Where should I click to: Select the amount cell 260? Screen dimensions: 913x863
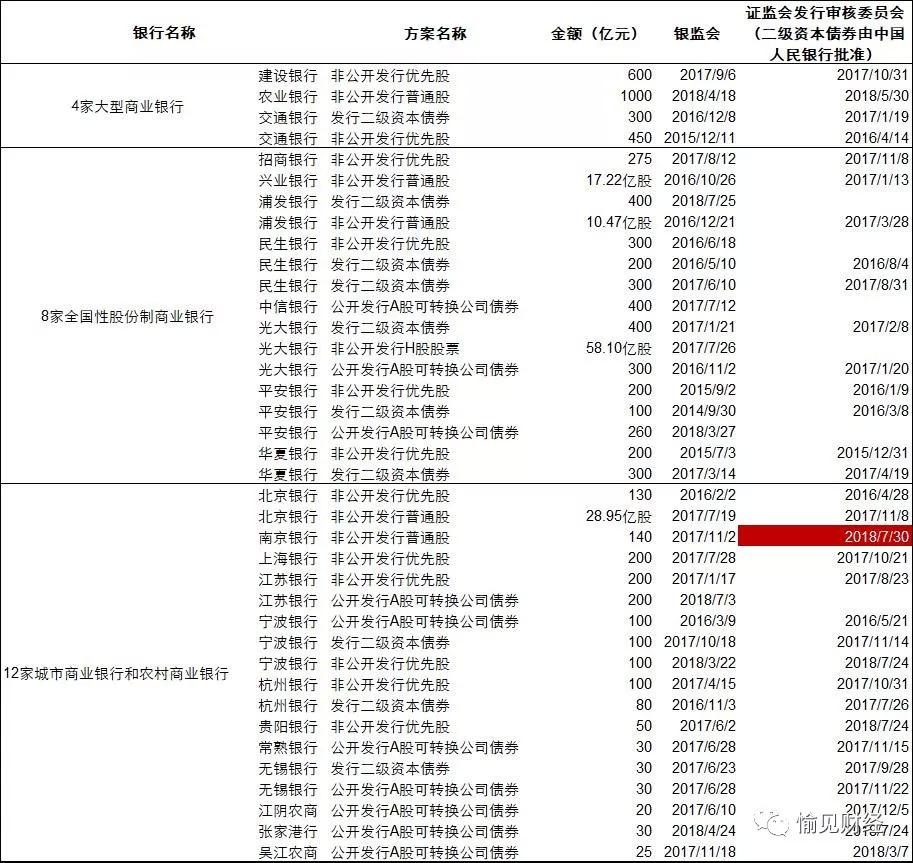click(x=640, y=432)
